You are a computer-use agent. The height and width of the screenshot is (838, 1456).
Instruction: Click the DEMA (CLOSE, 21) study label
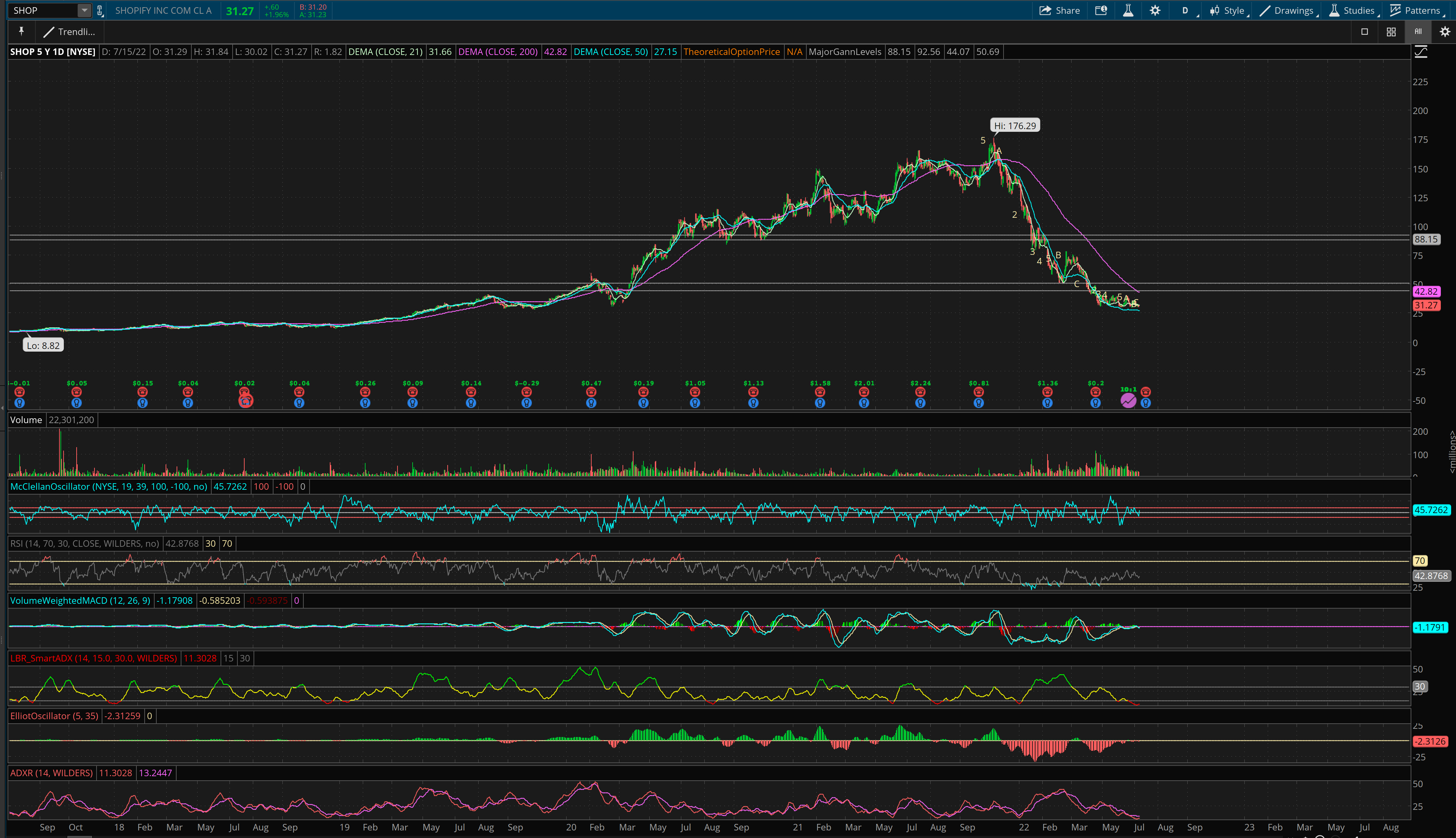385,52
